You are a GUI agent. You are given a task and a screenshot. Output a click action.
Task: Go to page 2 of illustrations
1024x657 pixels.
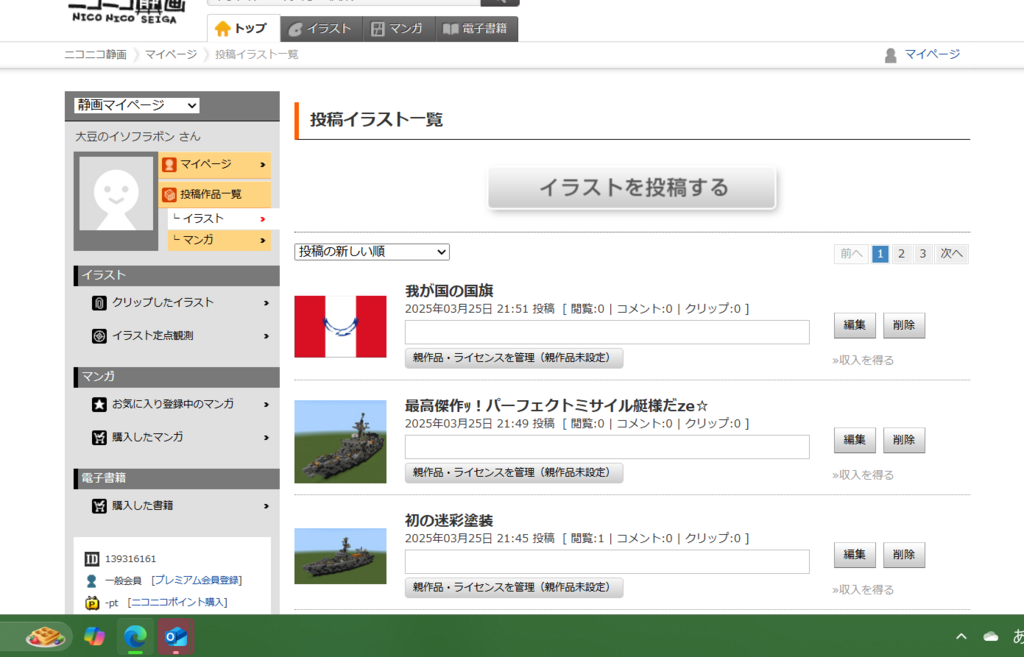pos(901,254)
